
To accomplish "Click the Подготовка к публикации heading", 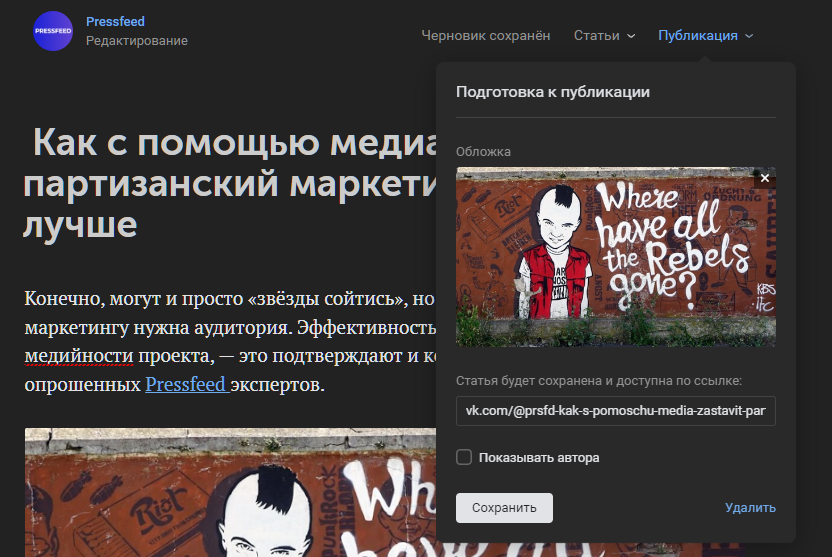I will tap(553, 92).
